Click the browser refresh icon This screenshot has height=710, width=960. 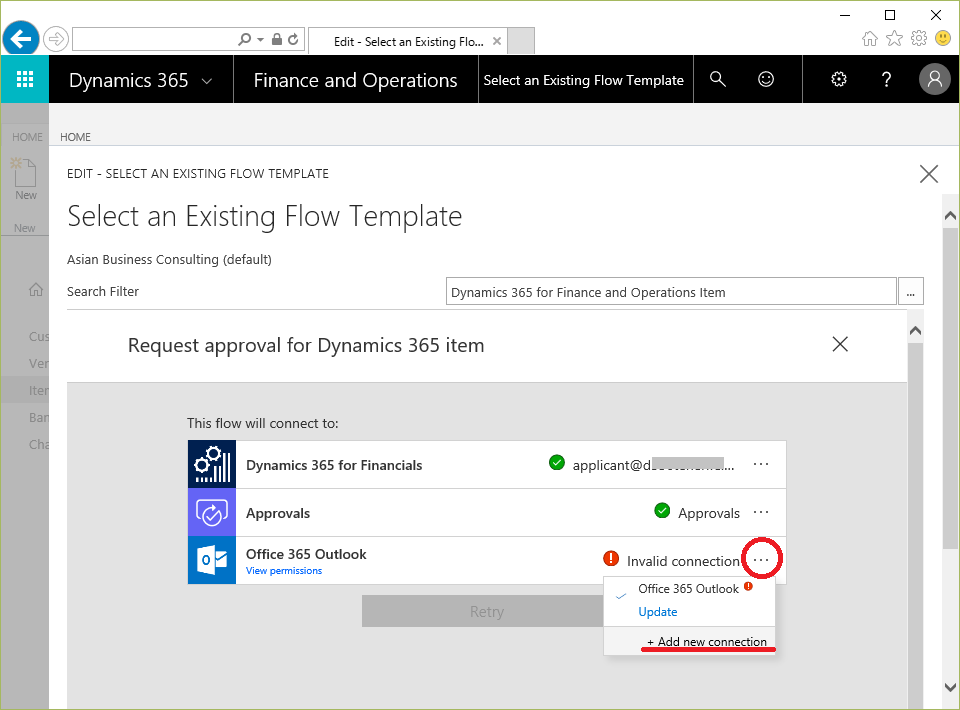(x=293, y=39)
